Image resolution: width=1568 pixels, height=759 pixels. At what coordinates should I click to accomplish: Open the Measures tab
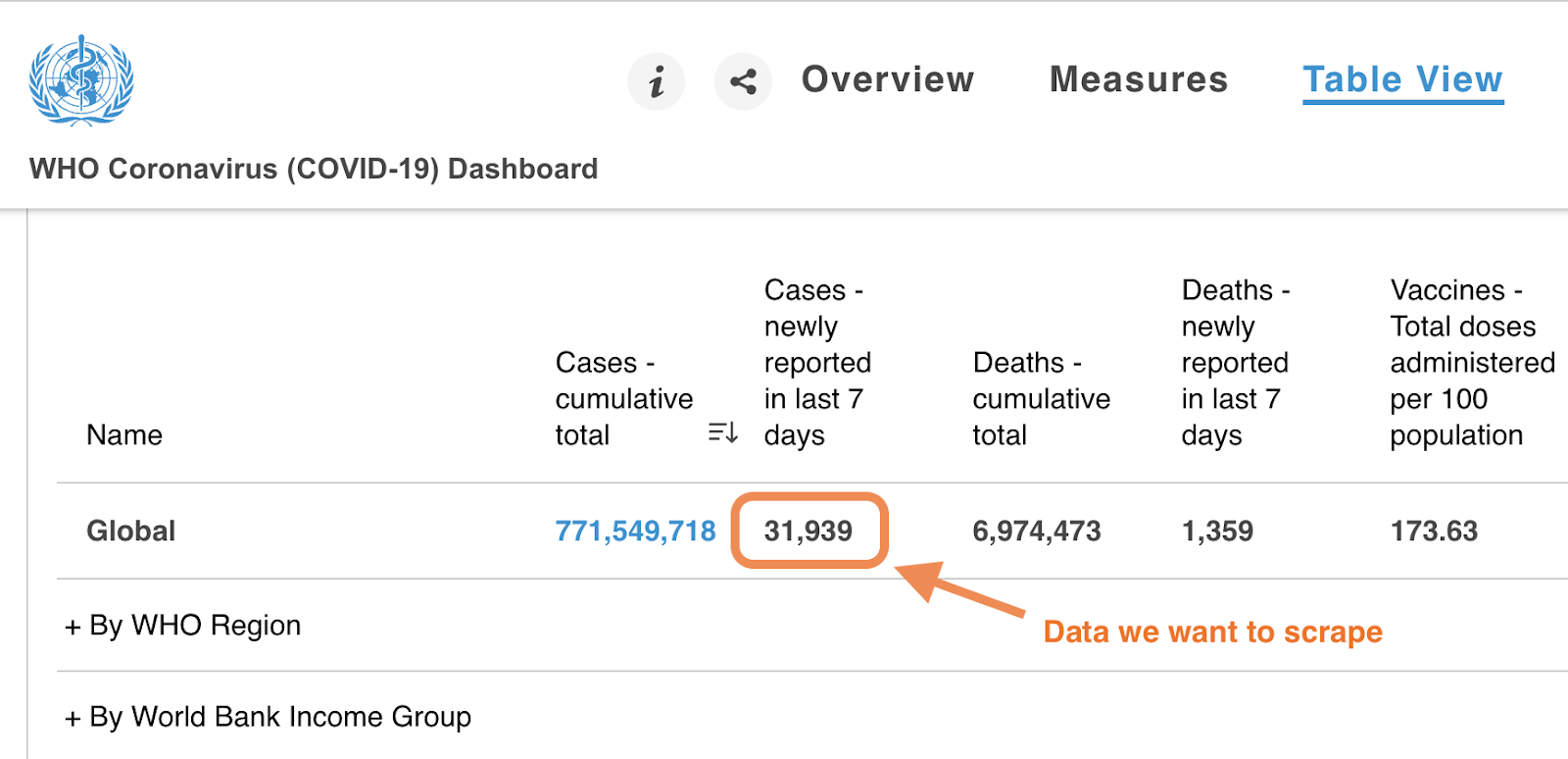tap(1139, 79)
